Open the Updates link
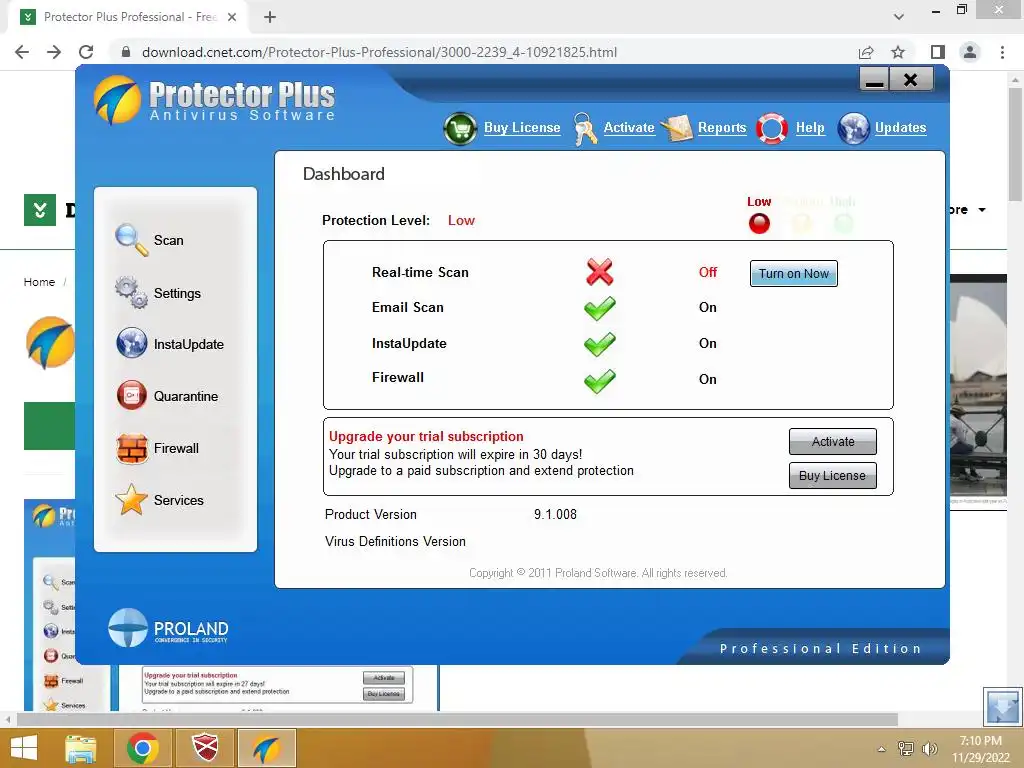The height and width of the screenshot is (768, 1024). coord(901,127)
